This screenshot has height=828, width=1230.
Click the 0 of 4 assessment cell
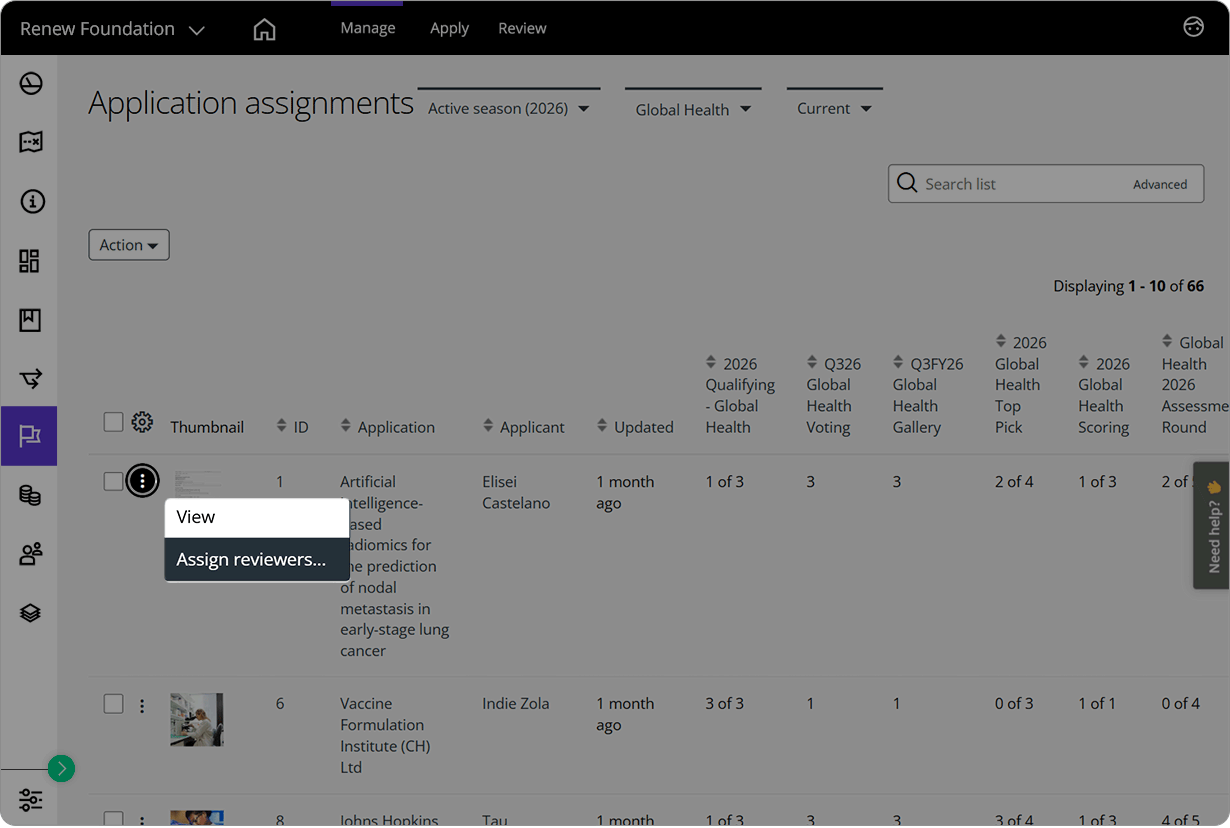(1181, 704)
